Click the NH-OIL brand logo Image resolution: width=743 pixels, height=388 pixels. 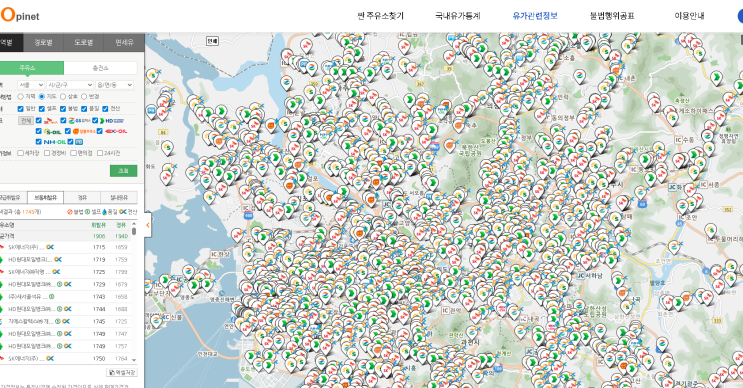(55, 142)
